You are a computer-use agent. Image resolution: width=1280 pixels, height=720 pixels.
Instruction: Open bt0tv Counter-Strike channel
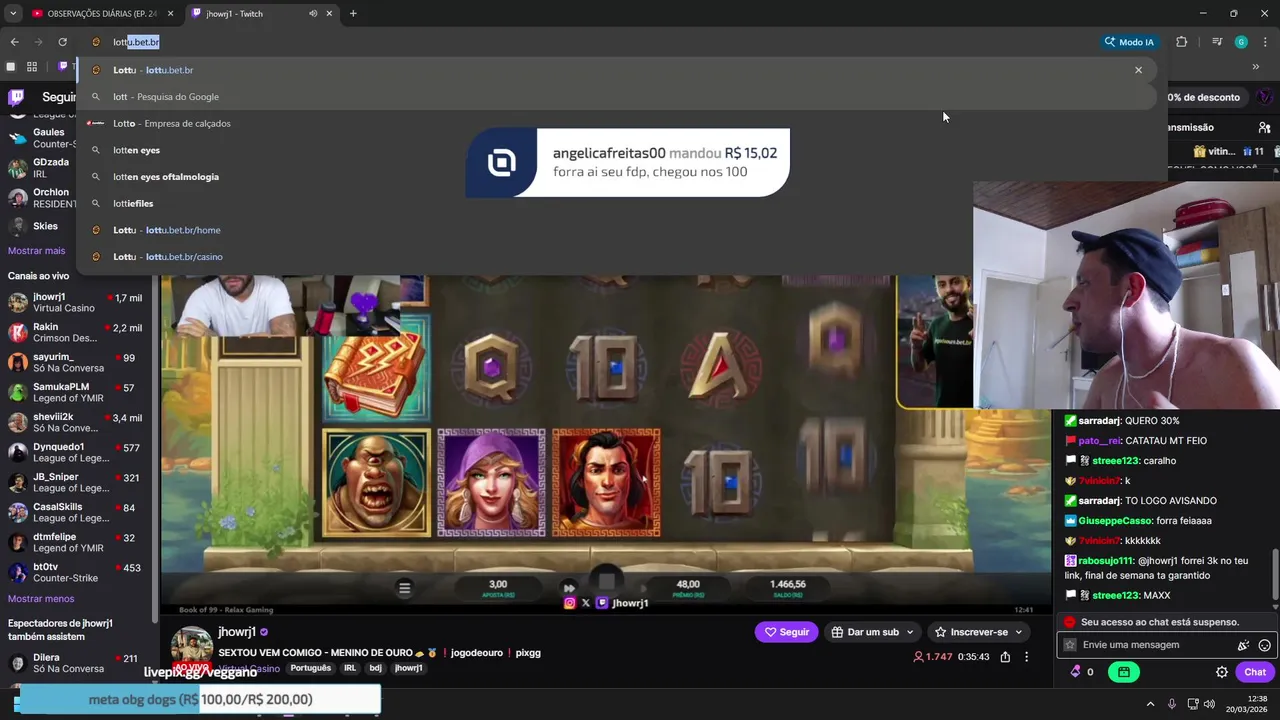tap(76, 573)
